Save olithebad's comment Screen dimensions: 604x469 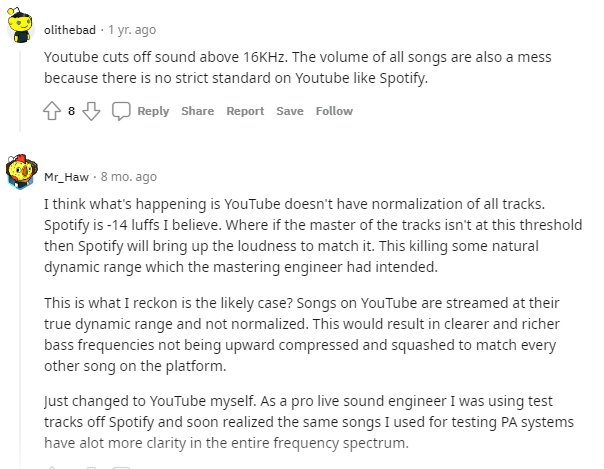pyautogui.click(x=290, y=111)
